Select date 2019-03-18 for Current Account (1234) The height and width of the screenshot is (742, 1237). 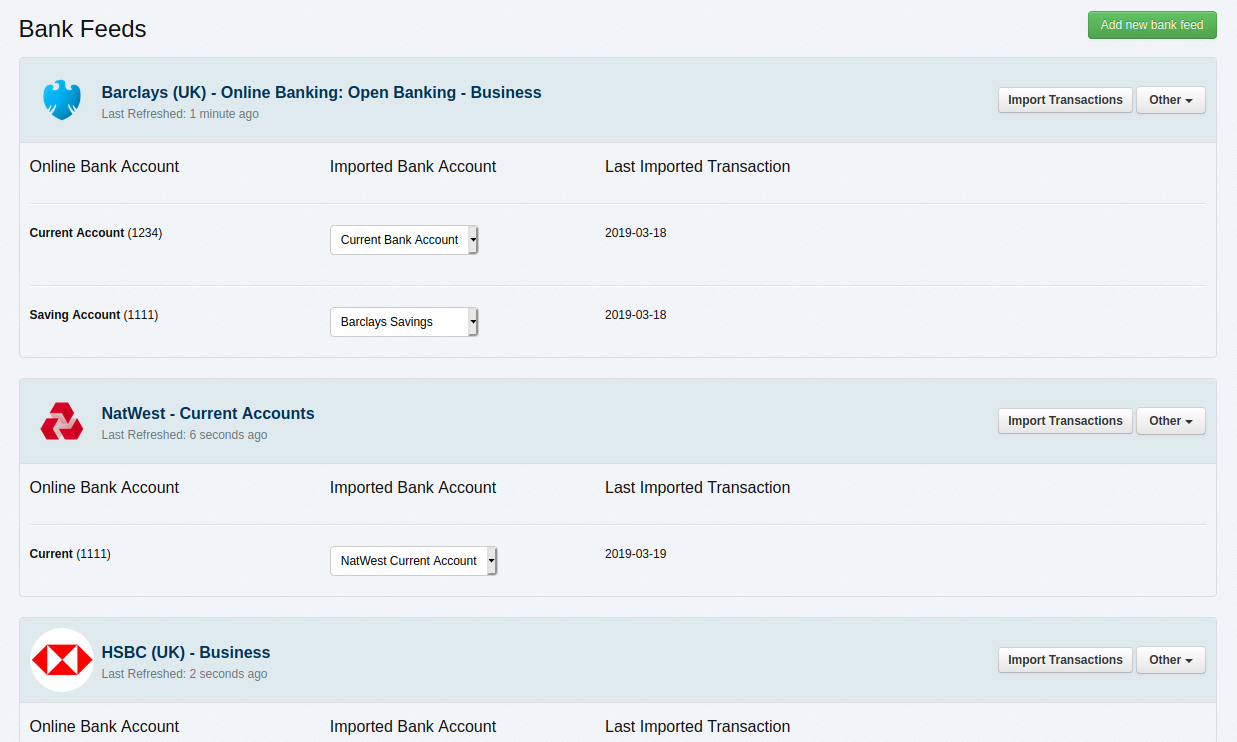[636, 233]
